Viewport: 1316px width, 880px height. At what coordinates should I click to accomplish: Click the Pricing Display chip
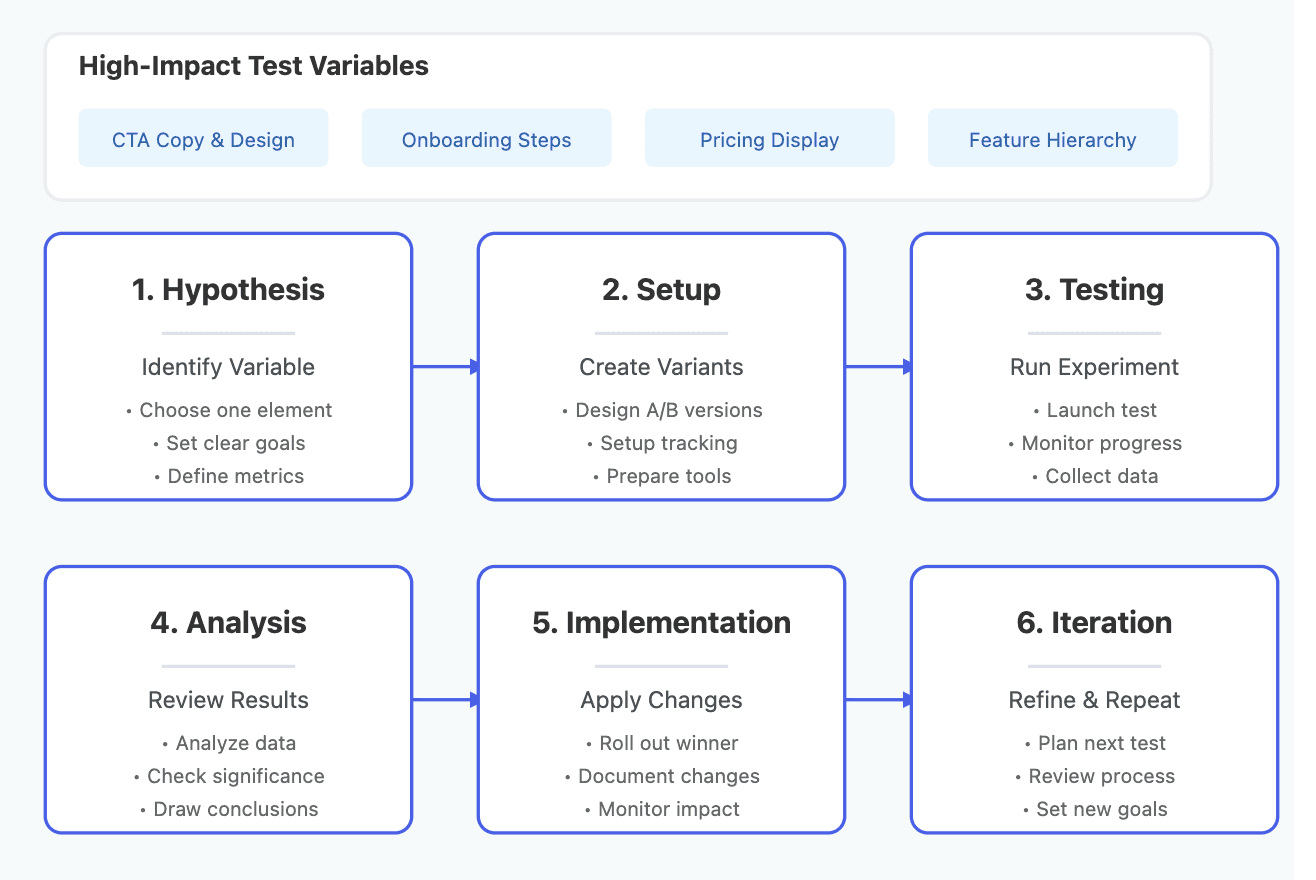coord(769,138)
